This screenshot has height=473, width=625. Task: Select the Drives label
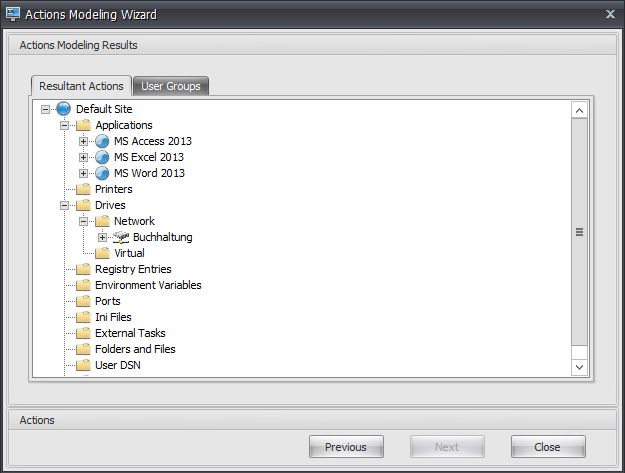pyautogui.click(x=110, y=205)
